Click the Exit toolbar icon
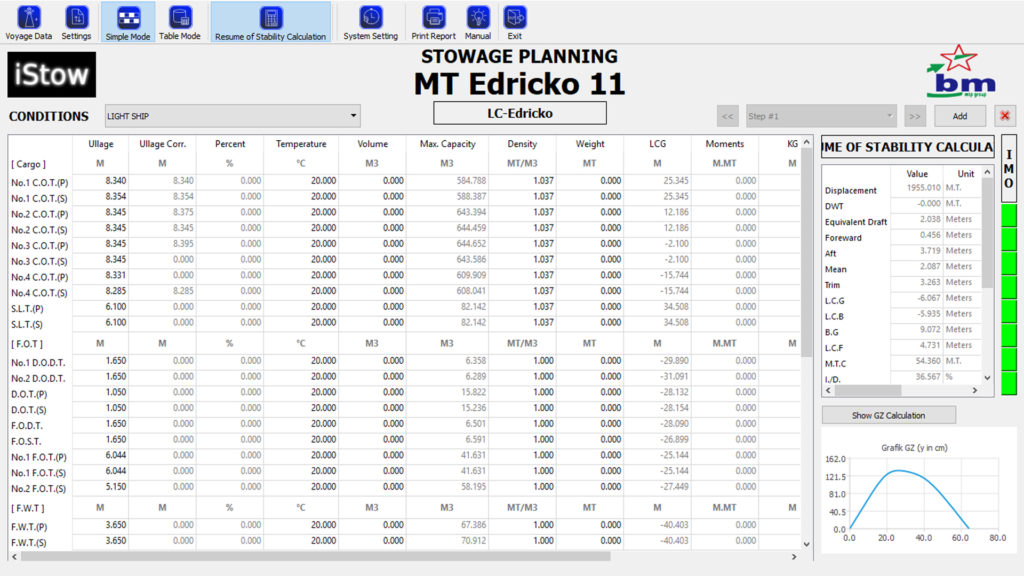Image resolution: width=1024 pixels, height=576 pixels. pyautogui.click(x=515, y=23)
